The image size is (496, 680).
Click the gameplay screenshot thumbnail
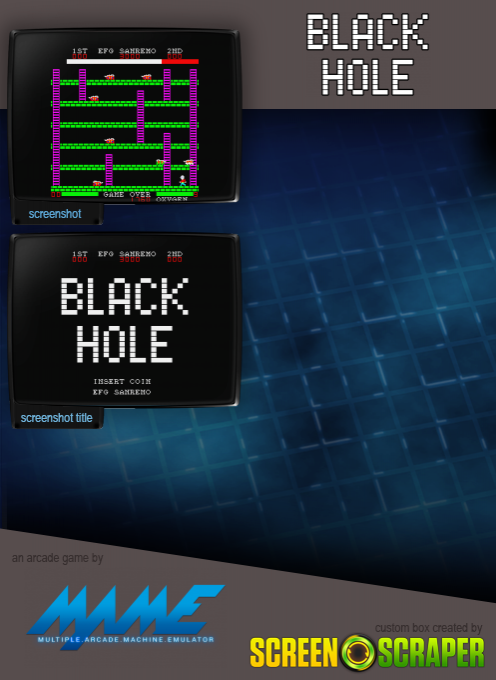[x=124, y=115]
